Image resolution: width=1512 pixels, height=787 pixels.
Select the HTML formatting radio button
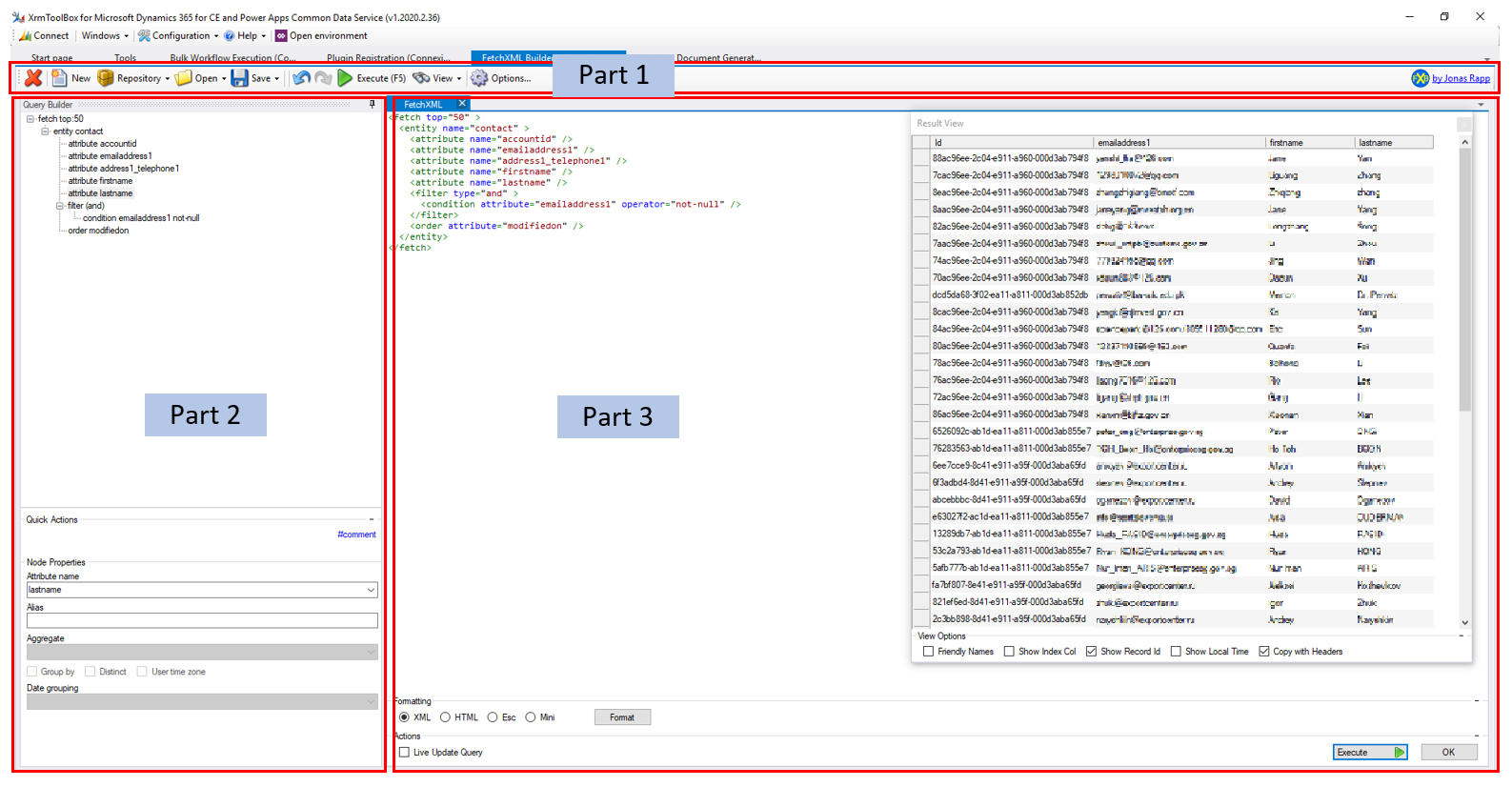point(445,717)
